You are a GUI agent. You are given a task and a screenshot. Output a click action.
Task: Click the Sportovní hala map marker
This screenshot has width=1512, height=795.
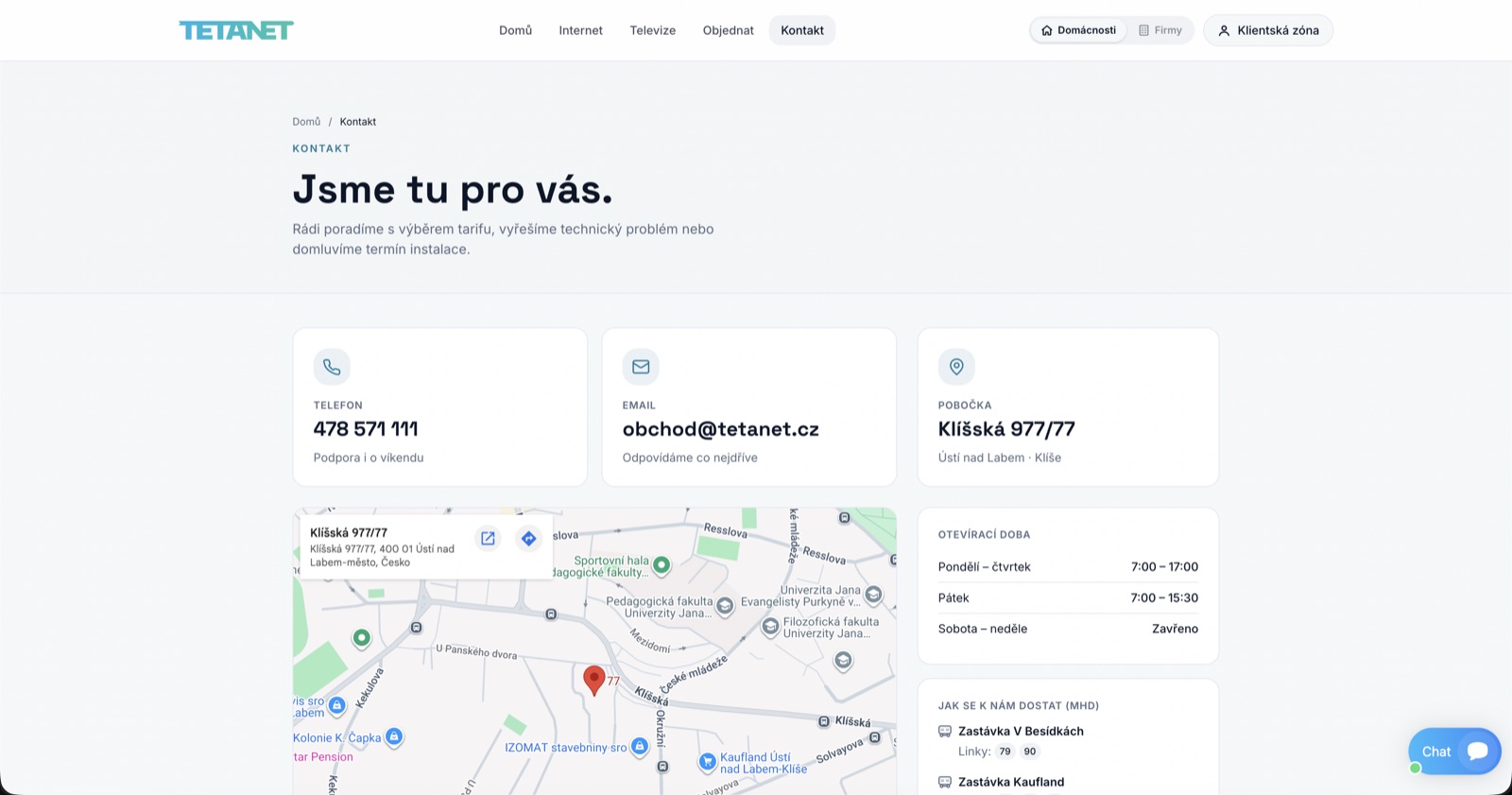(x=661, y=565)
